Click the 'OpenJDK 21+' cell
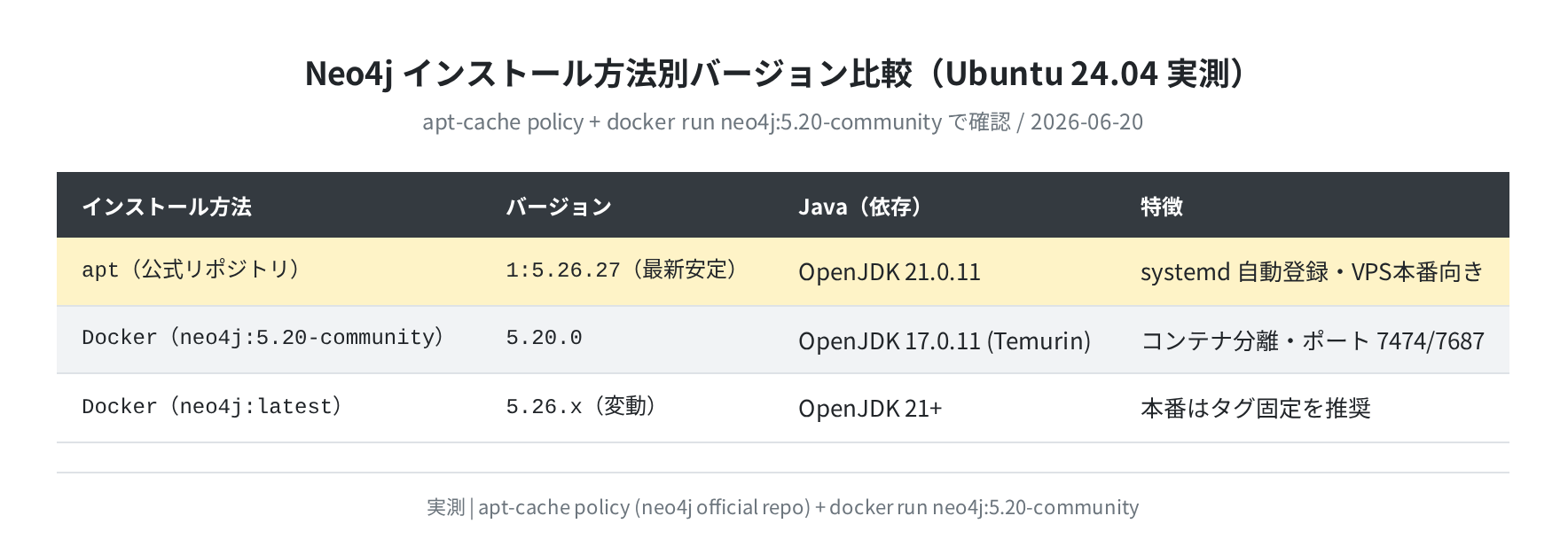The width and height of the screenshot is (1568, 555). tap(870, 409)
